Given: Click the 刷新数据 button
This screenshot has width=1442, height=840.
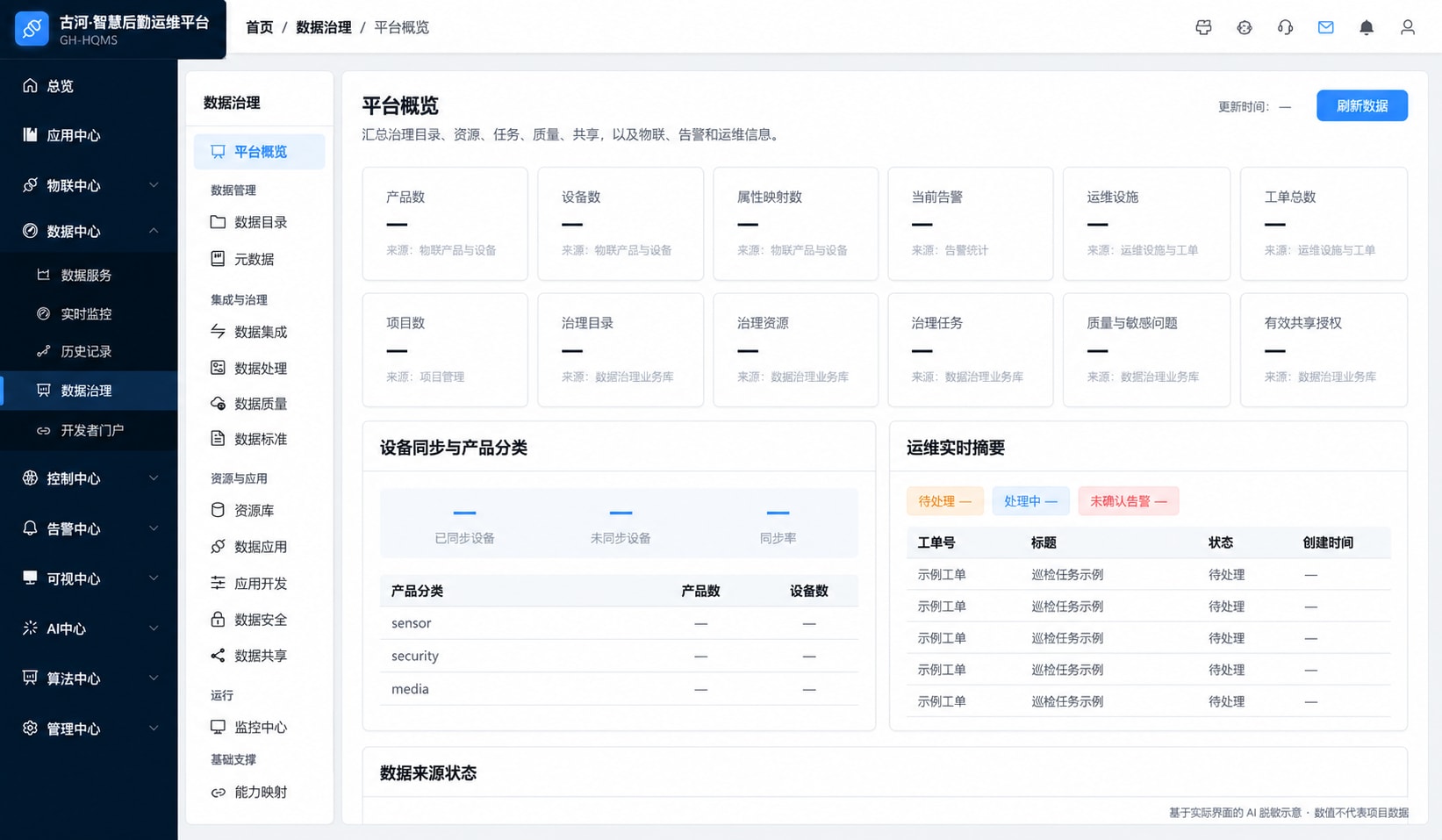Looking at the screenshot, I should [1361, 105].
